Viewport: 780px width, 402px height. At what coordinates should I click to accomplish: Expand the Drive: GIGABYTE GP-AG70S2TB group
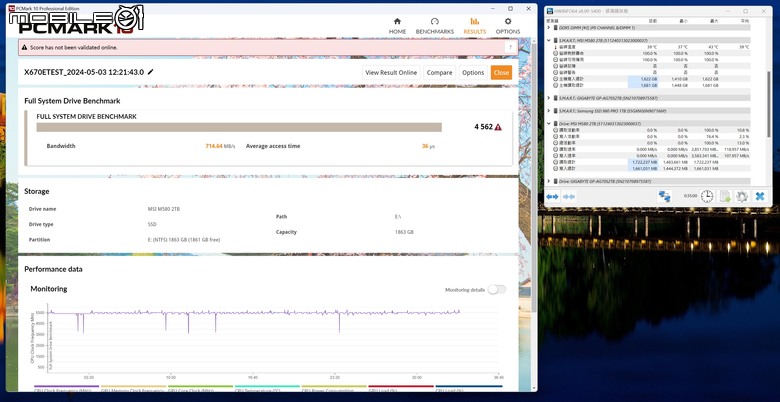[x=549, y=182]
